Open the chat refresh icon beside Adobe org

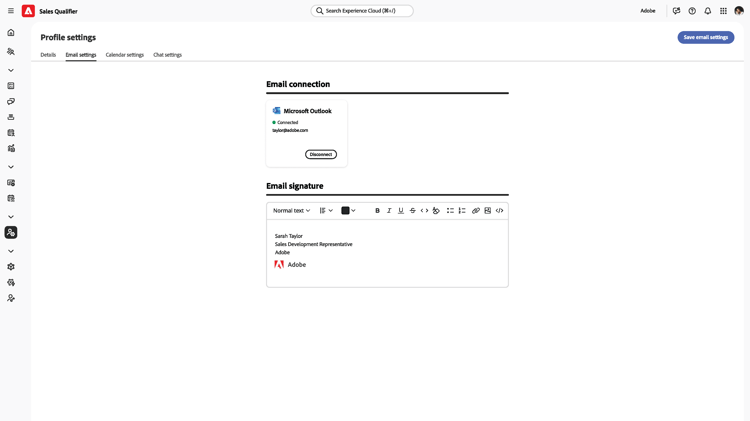(x=676, y=11)
